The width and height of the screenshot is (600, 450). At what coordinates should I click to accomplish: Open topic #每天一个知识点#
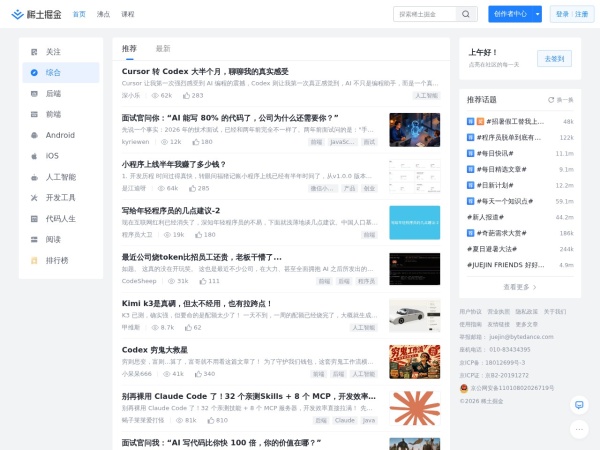click(505, 201)
